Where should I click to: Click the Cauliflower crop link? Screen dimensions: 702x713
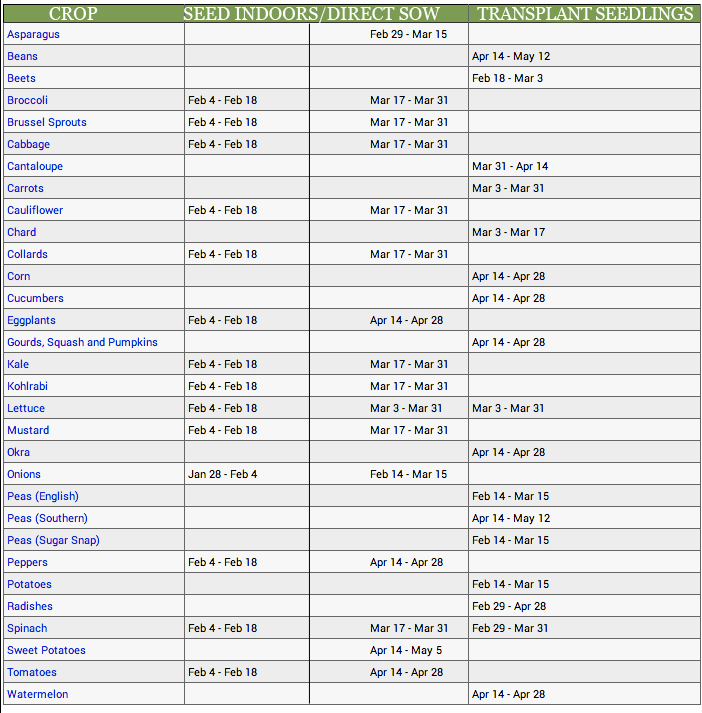pyautogui.click(x=35, y=211)
